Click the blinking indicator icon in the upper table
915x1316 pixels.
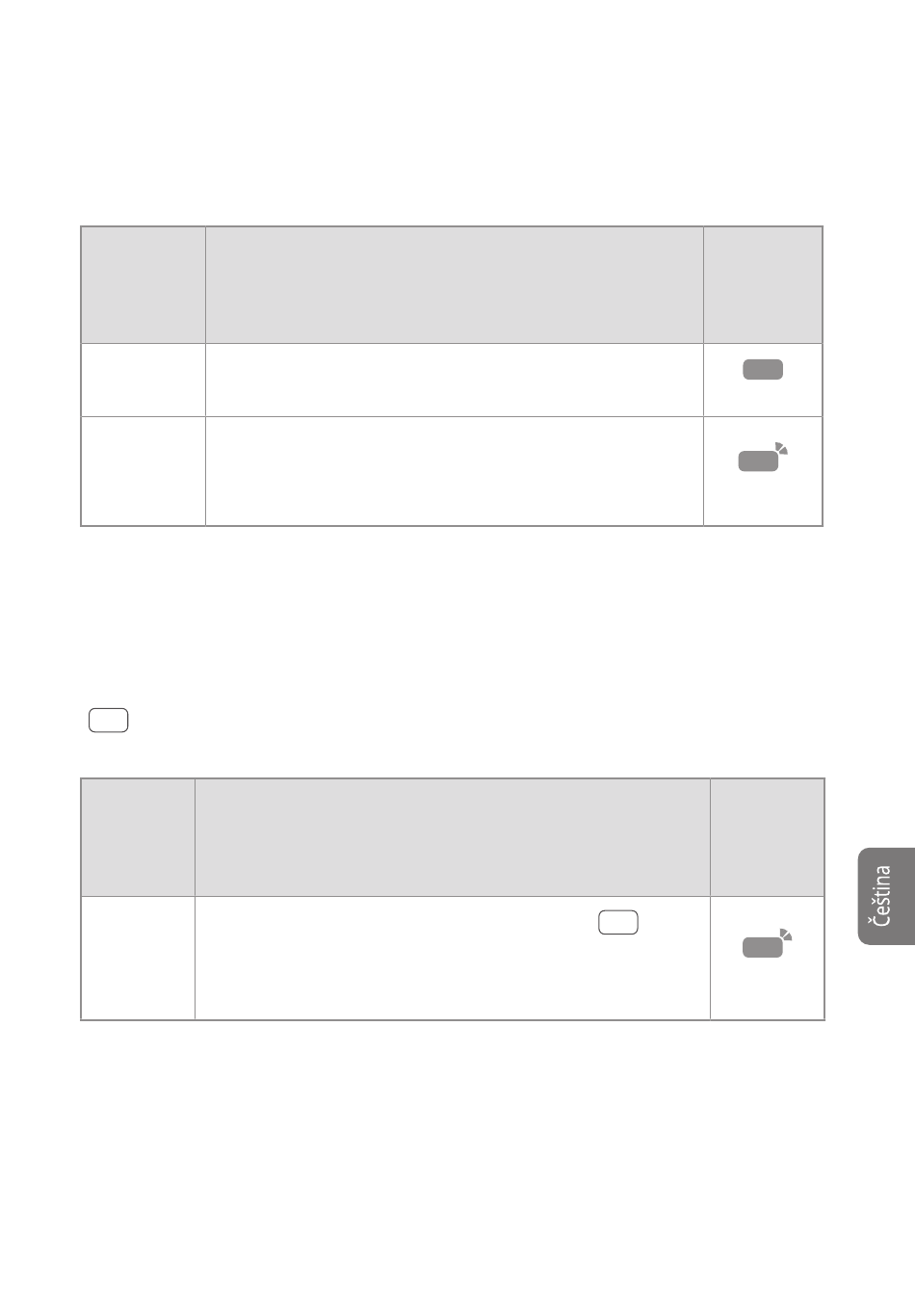coord(763,459)
